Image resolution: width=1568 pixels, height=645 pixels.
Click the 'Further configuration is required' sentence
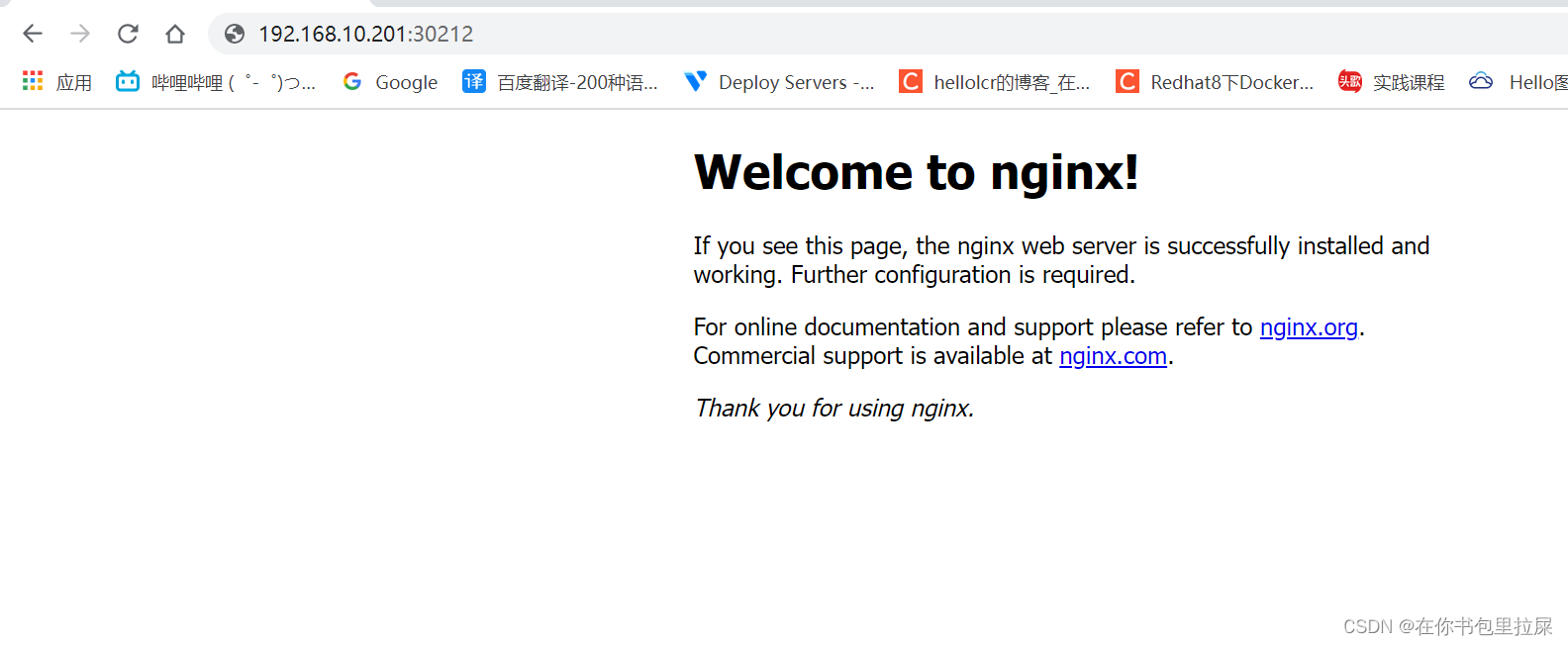[x=962, y=275]
